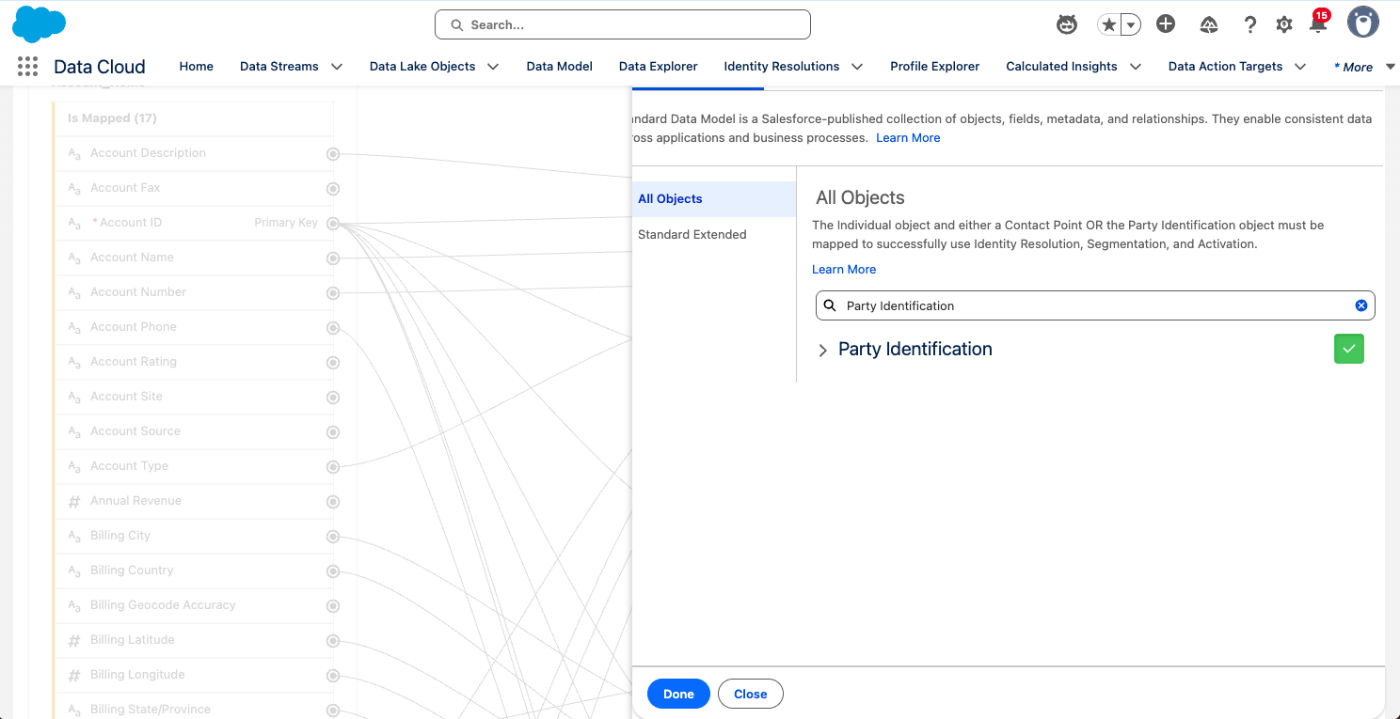Expand the Data Lake Objects dropdown chevron
This screenshot has width=1400, height=719.
click(x=493, y=66)
